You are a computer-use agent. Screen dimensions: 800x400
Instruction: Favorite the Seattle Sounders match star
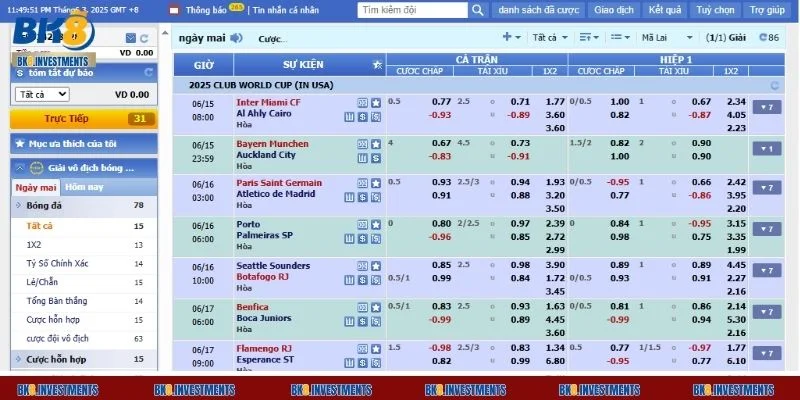[x=376, y=266]
